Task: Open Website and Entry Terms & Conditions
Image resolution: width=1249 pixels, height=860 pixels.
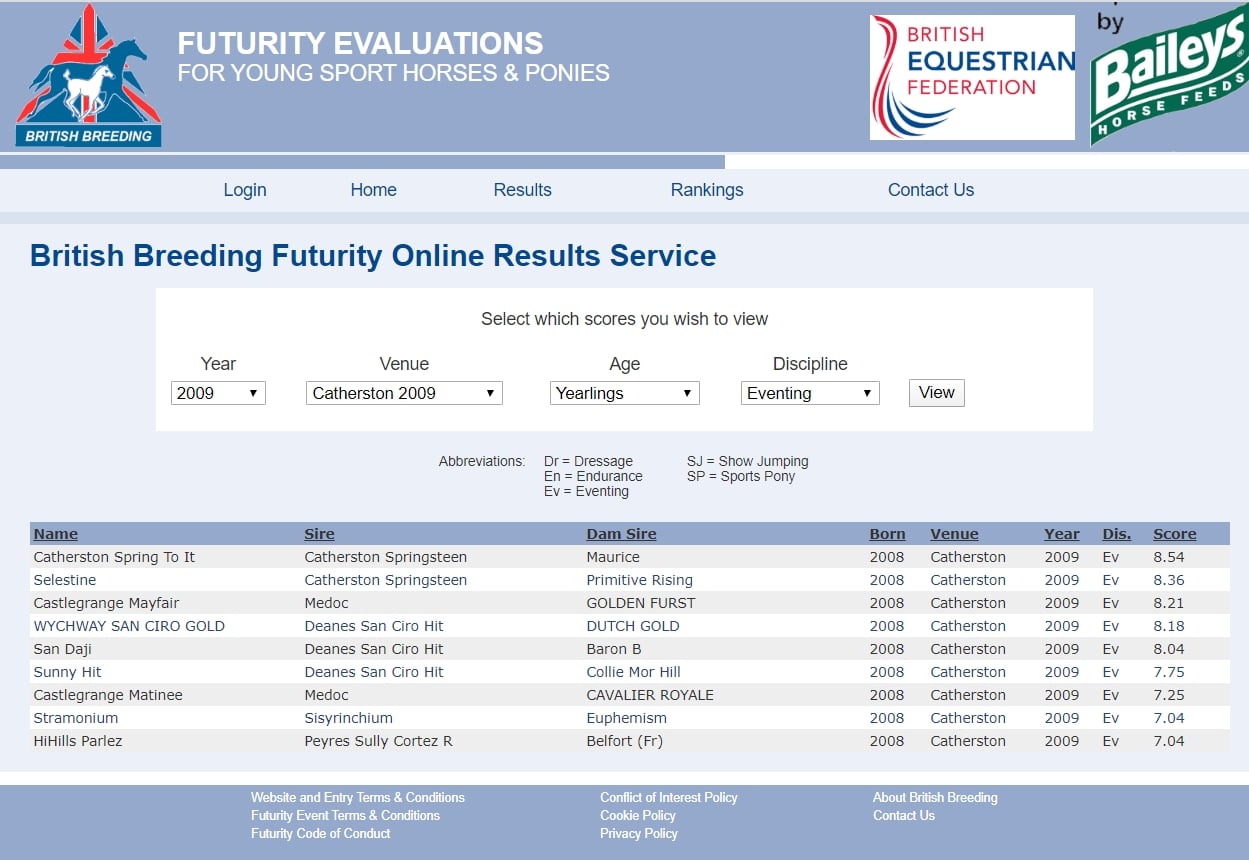Action: tap(358, 797)
